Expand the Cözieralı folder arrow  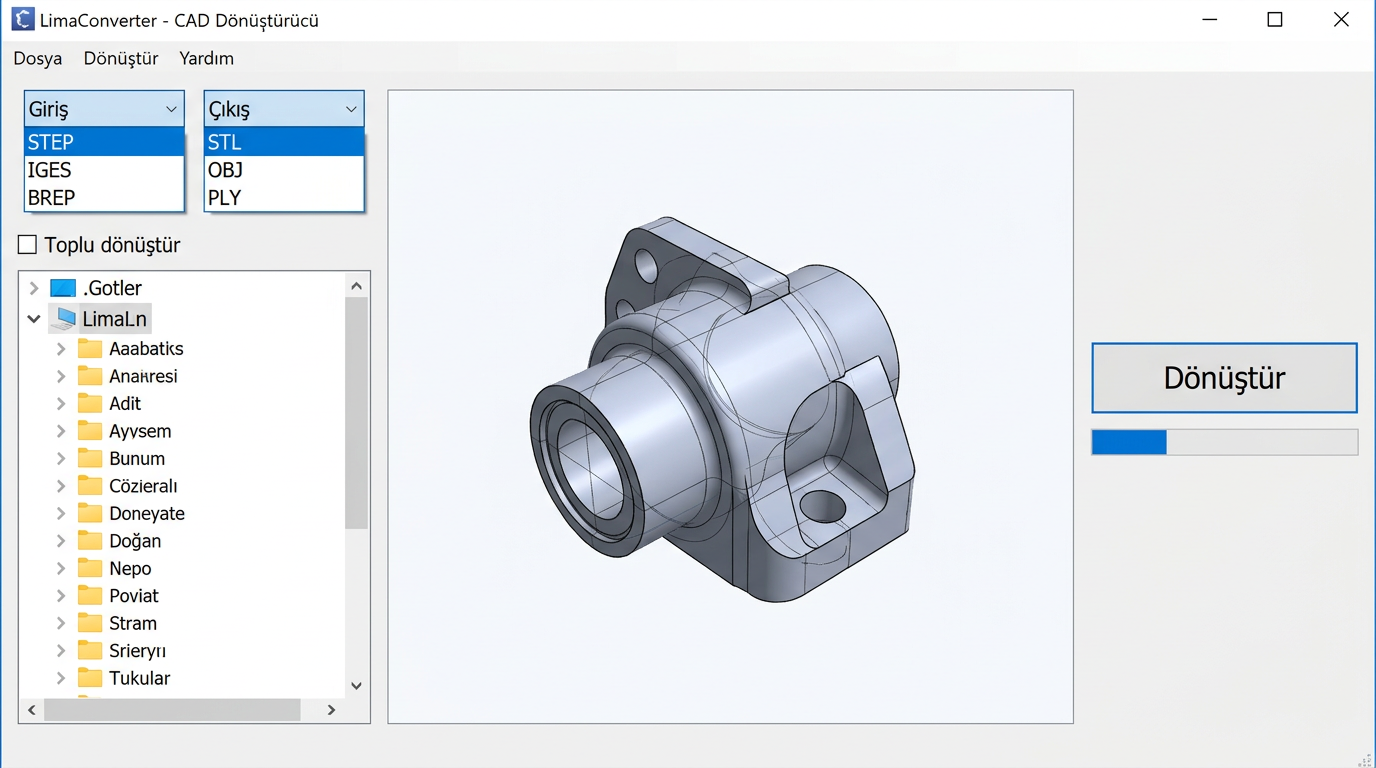click(x=61, y=486)
